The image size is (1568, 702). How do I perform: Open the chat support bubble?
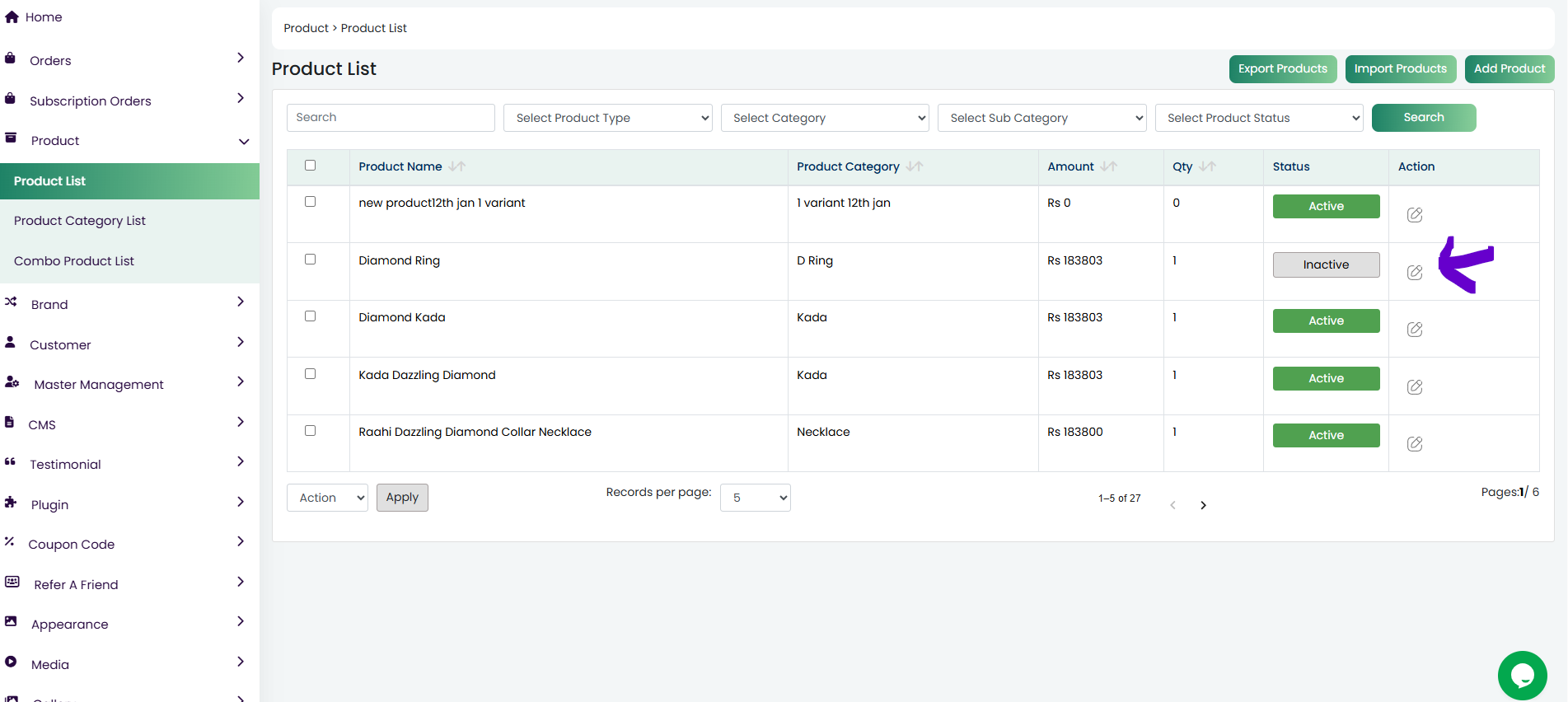click(1522, 676)
